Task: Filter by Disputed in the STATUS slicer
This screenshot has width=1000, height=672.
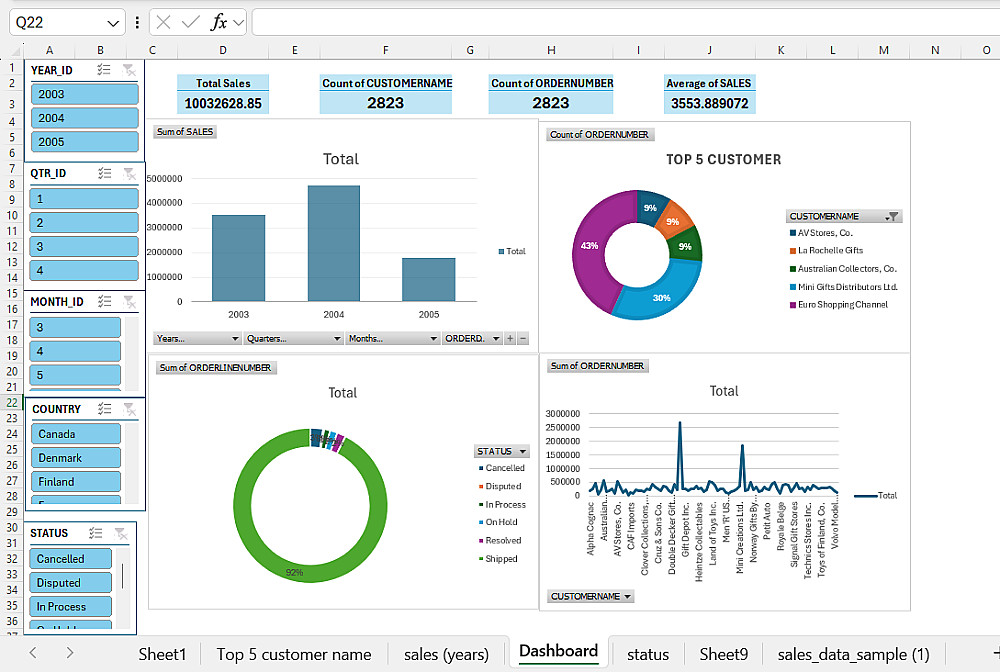Action: [x=70, y=583]
